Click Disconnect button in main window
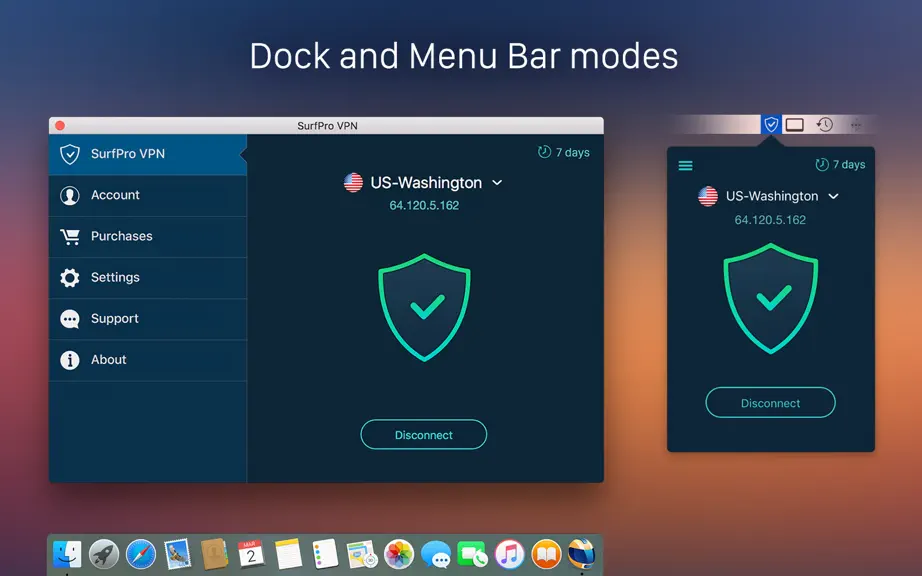Image resolution: width=922 pixels, height=576 pixels. 423,435
